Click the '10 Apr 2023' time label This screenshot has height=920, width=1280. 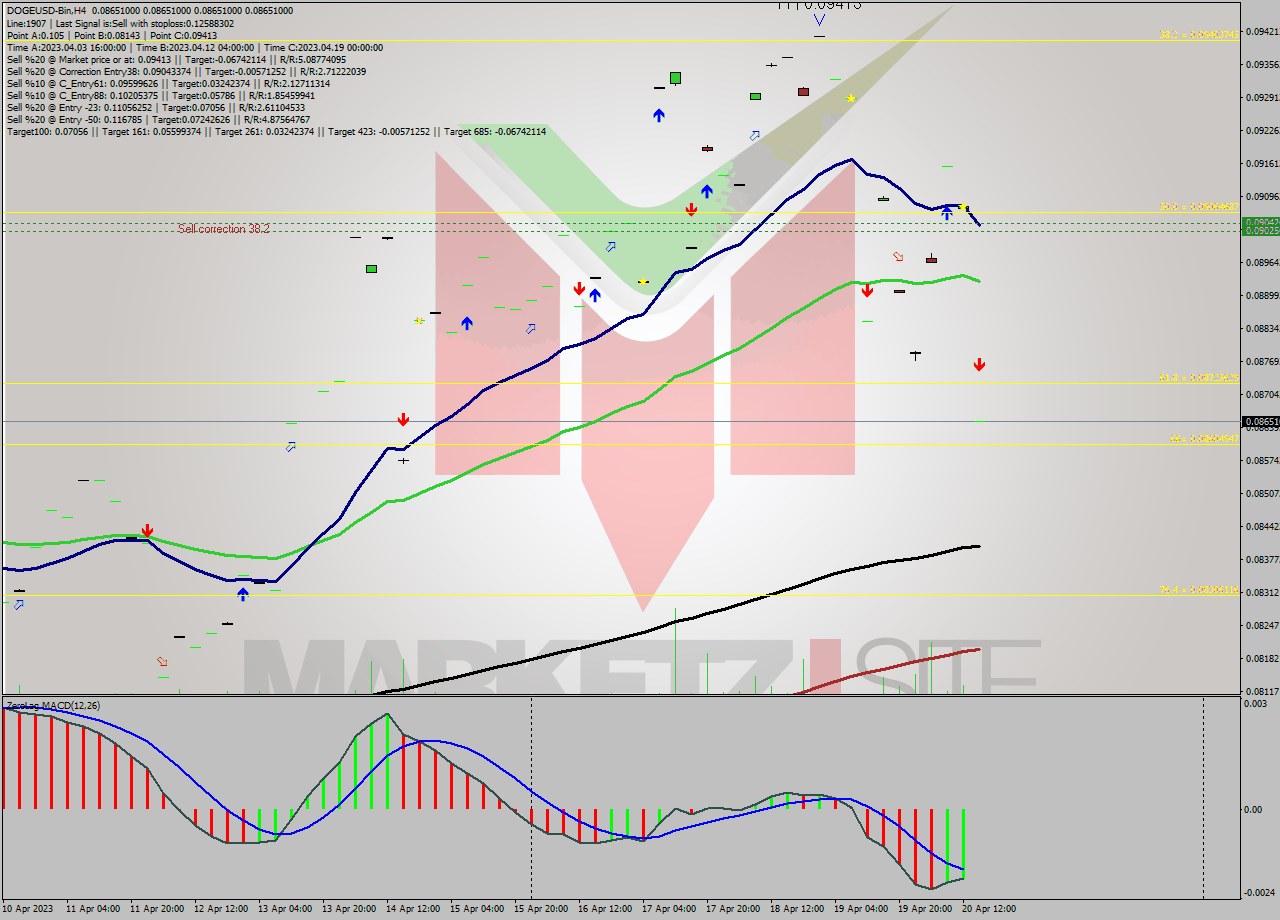pyautogui.click(x=27, y=909)
